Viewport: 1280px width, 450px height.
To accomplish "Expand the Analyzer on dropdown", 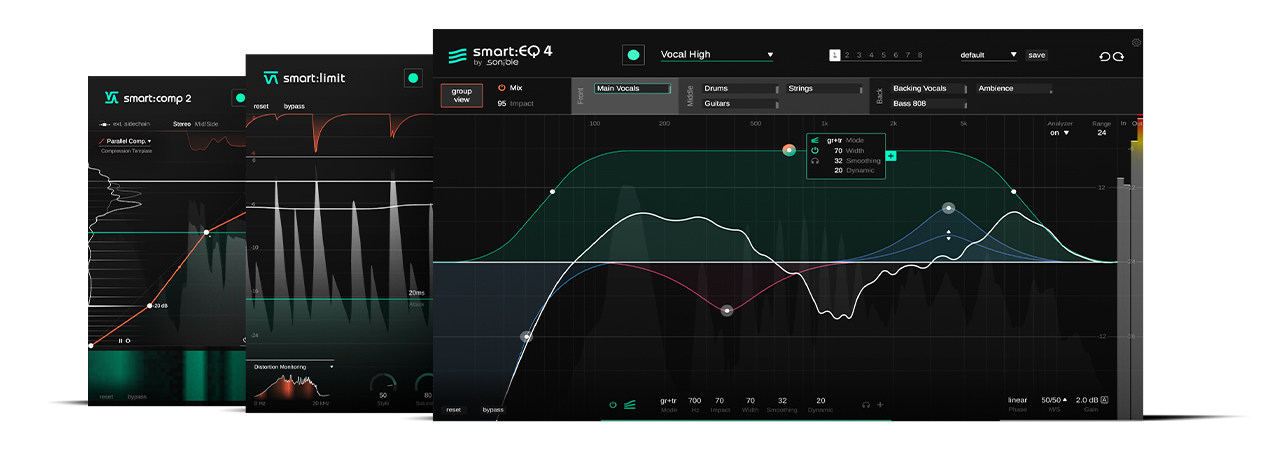I will pos(1059,132).
